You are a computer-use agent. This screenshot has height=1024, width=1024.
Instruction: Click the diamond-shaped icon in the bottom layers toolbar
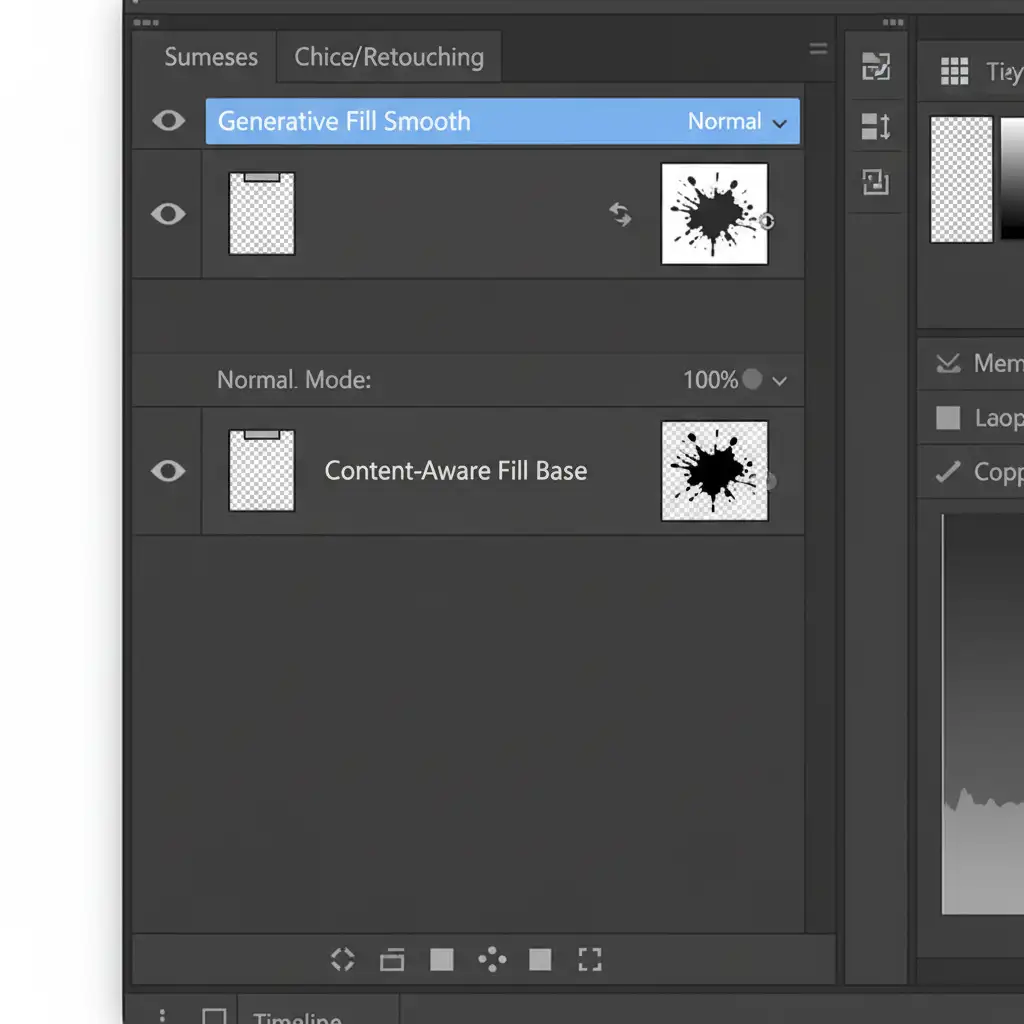point(342,960)
